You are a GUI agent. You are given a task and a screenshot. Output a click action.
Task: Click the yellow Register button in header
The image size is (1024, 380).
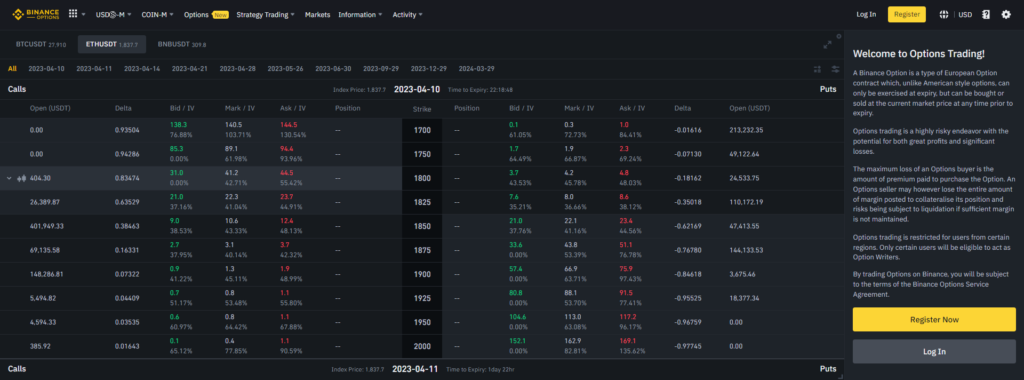[906, 14]
